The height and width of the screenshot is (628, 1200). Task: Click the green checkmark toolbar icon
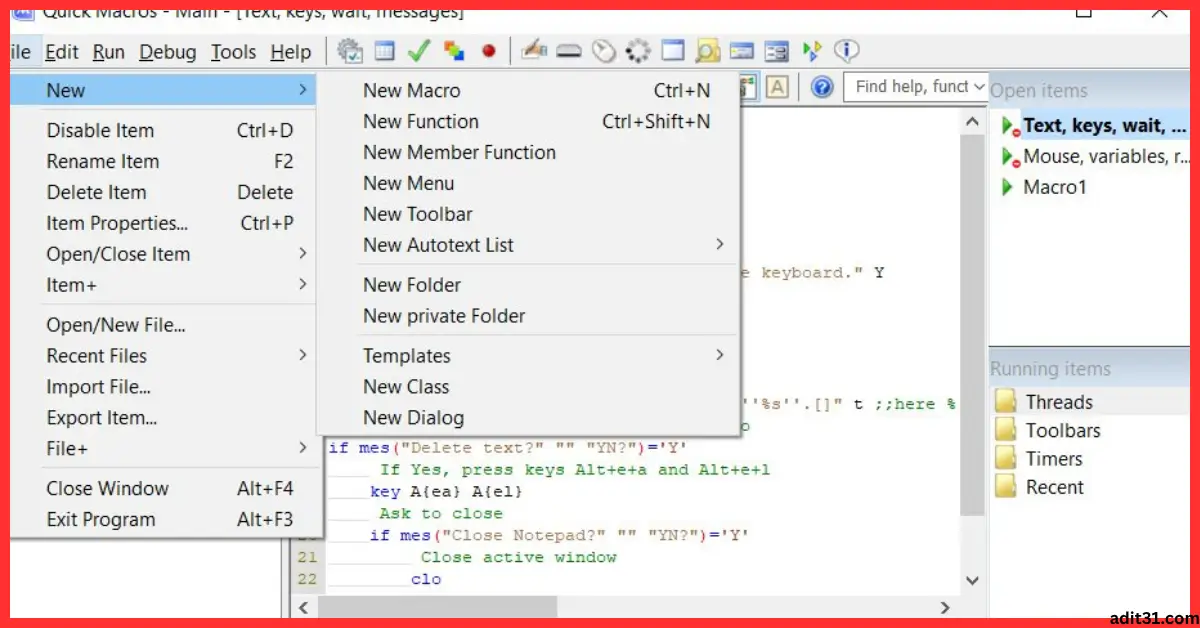tap(419, 51)
